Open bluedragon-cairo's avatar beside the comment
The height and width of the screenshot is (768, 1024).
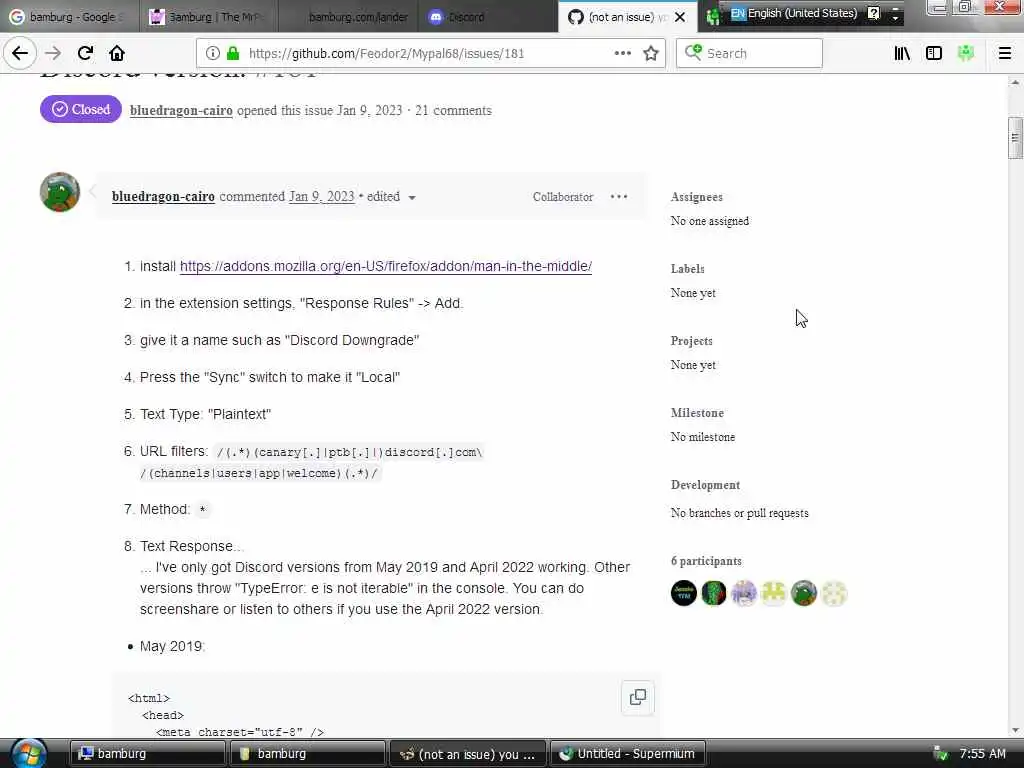click(x=60, y=193)
